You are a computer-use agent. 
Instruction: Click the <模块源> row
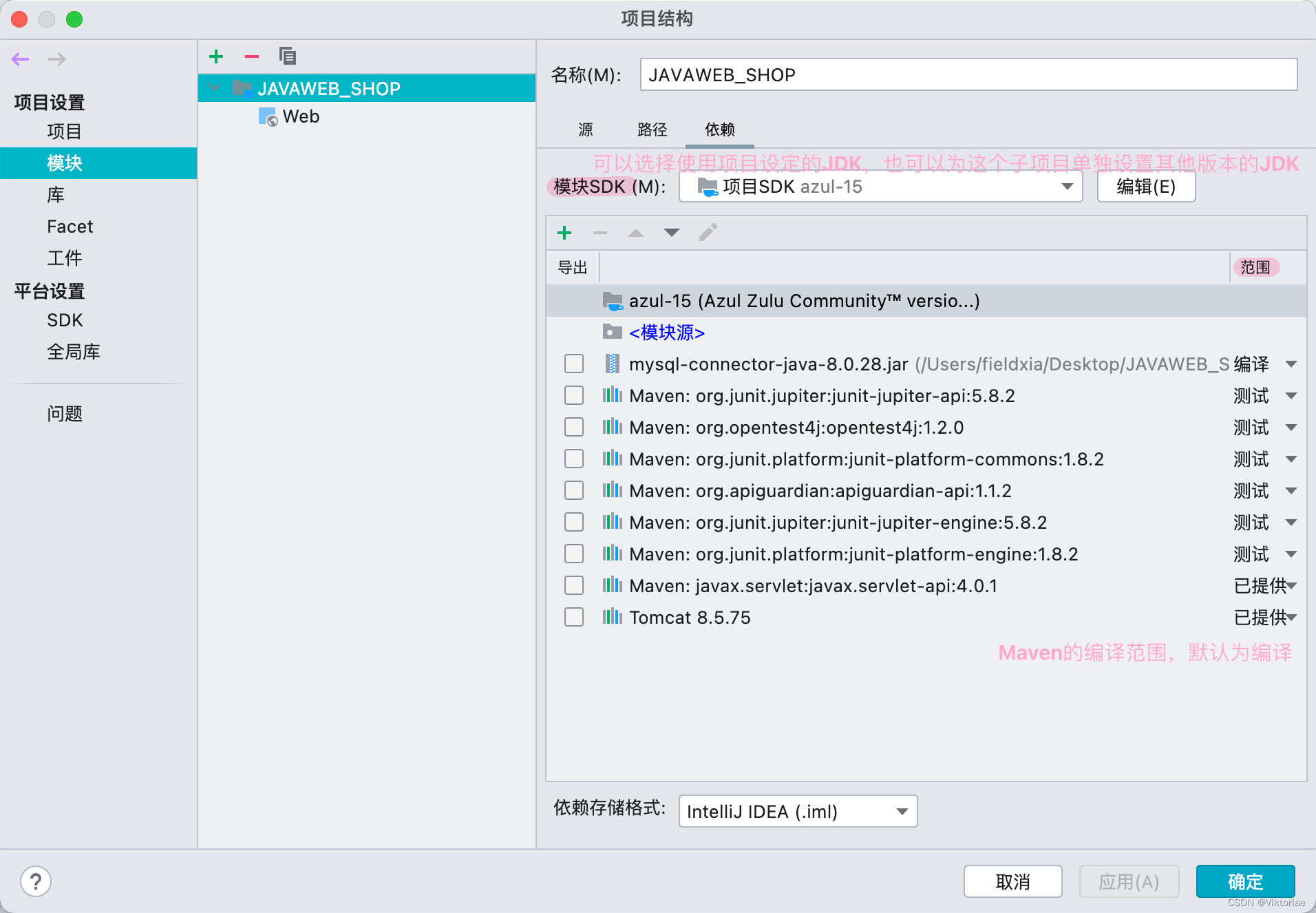point(926,333)
